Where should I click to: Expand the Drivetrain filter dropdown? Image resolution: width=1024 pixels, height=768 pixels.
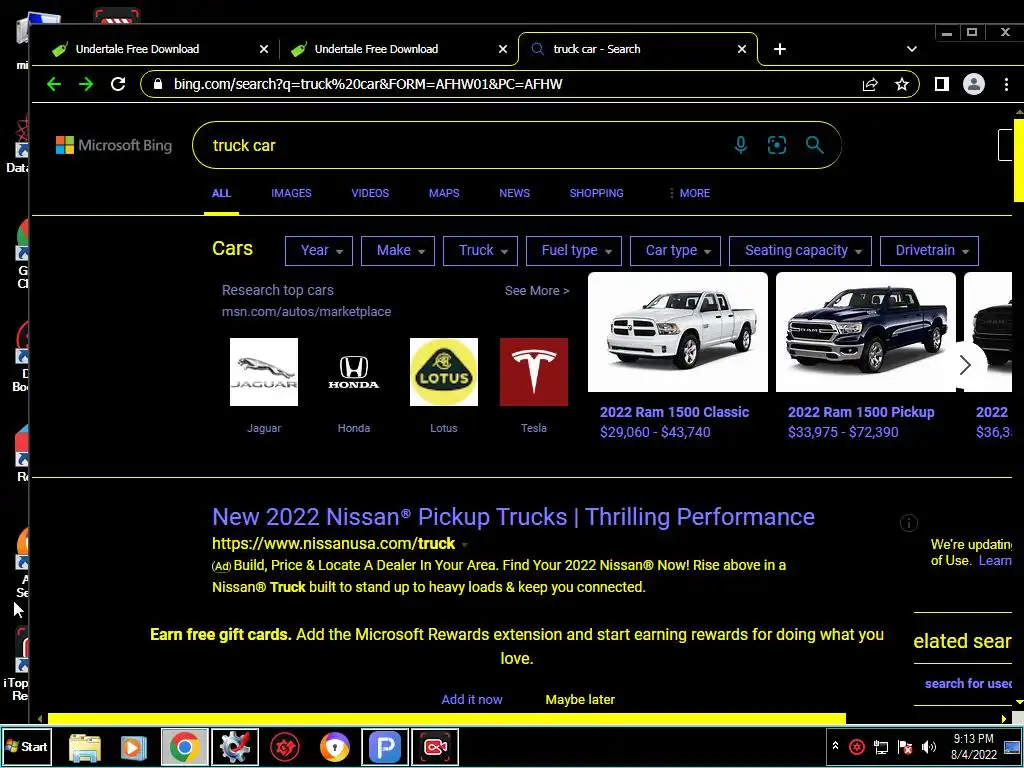(x=929, y=251)
